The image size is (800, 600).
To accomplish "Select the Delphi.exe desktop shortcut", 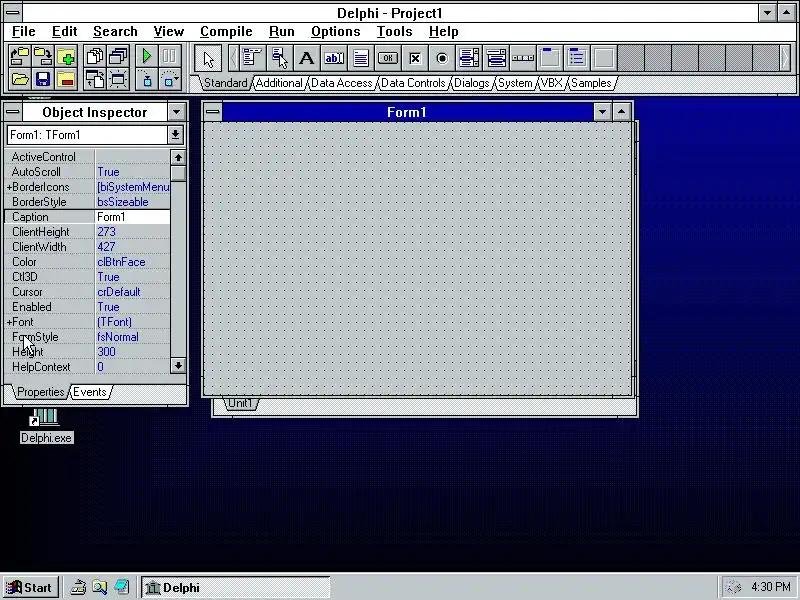I will click(x=46, y=427).
